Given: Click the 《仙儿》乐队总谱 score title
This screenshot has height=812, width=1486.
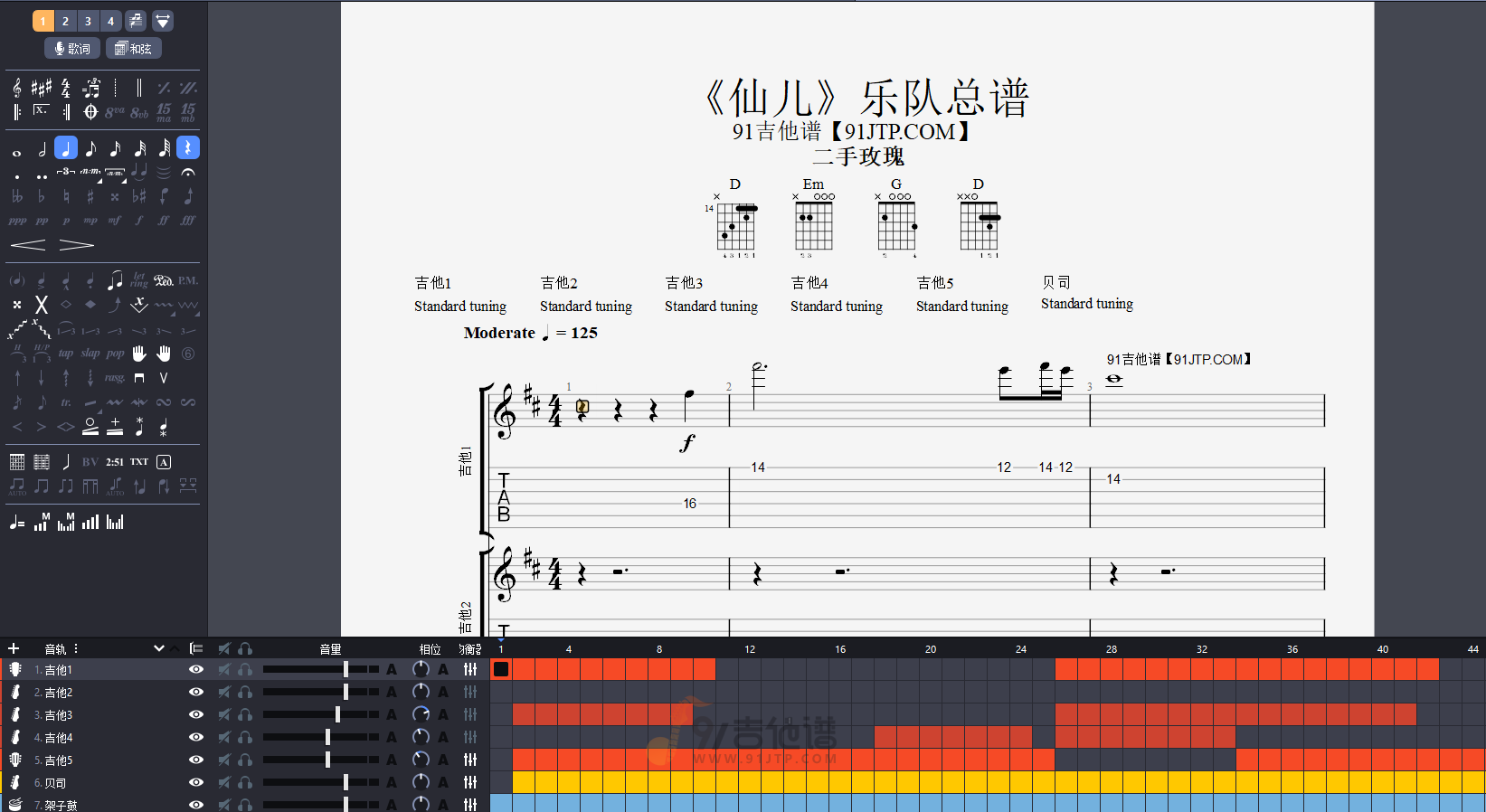Looking at the screenshot, I should pos(866,98).
